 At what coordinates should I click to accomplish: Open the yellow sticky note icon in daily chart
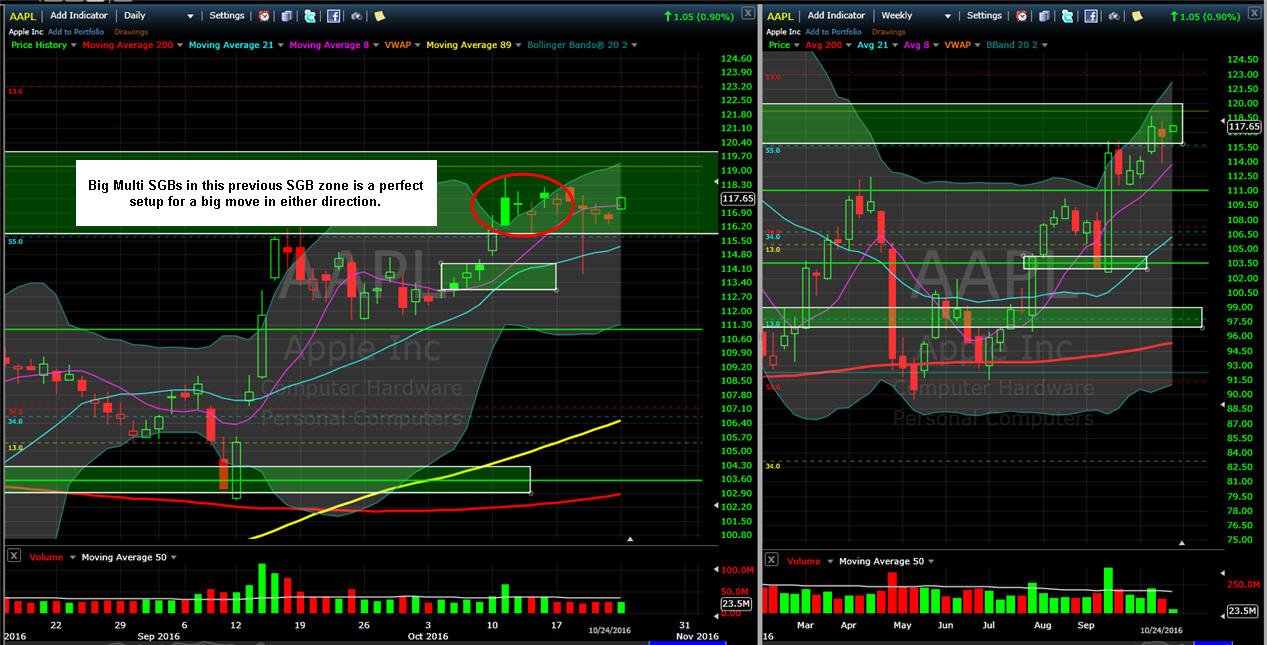[x=379, y=16]
